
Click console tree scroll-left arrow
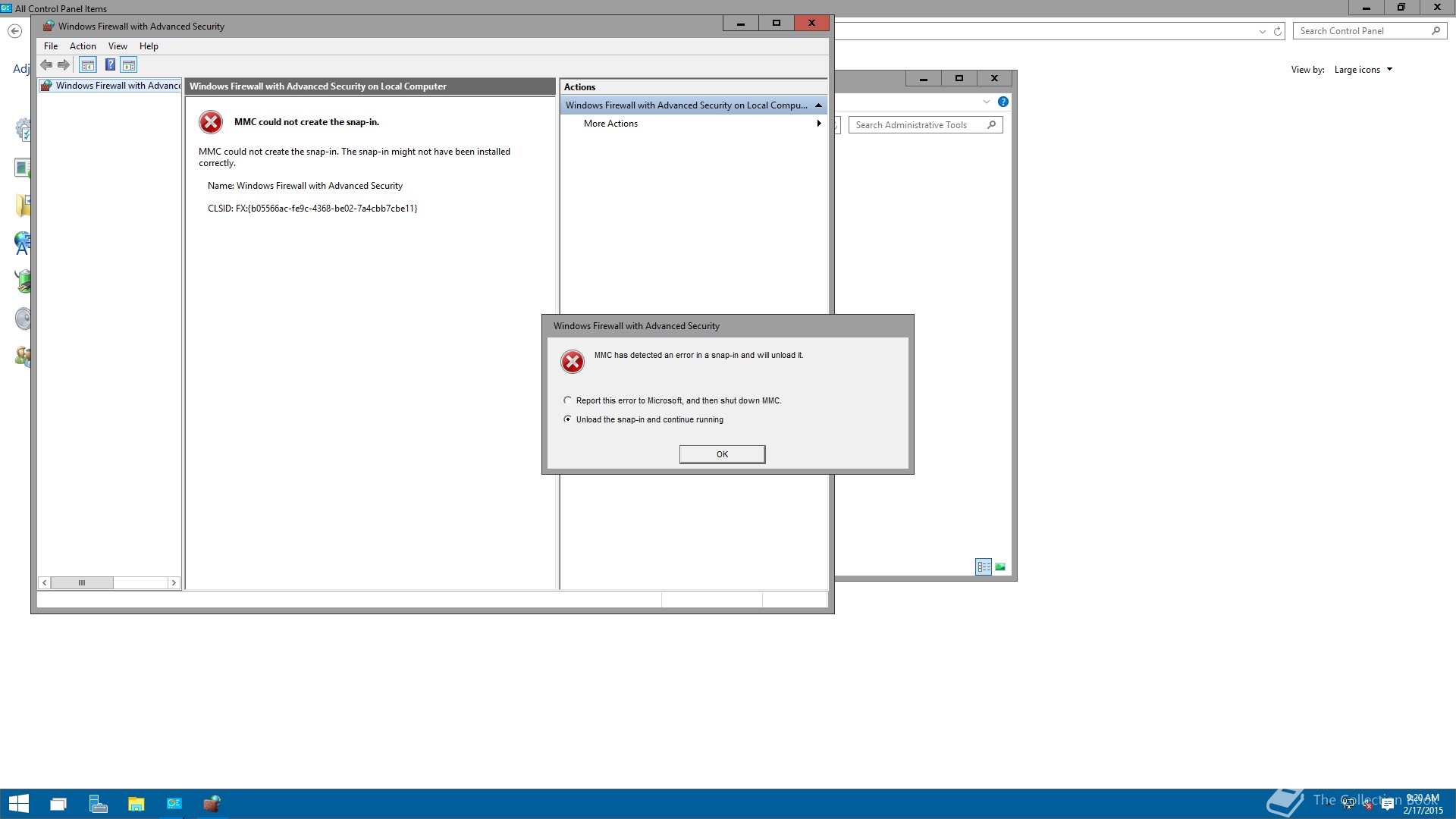pyautogui.click(x=45, y=582)
